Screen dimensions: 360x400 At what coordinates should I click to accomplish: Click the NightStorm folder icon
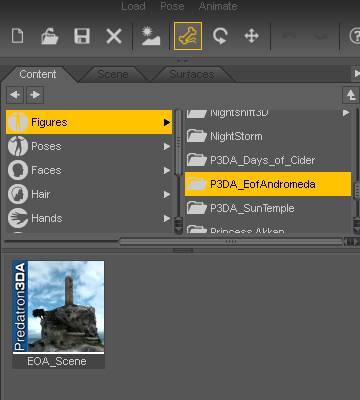[196, 136]
